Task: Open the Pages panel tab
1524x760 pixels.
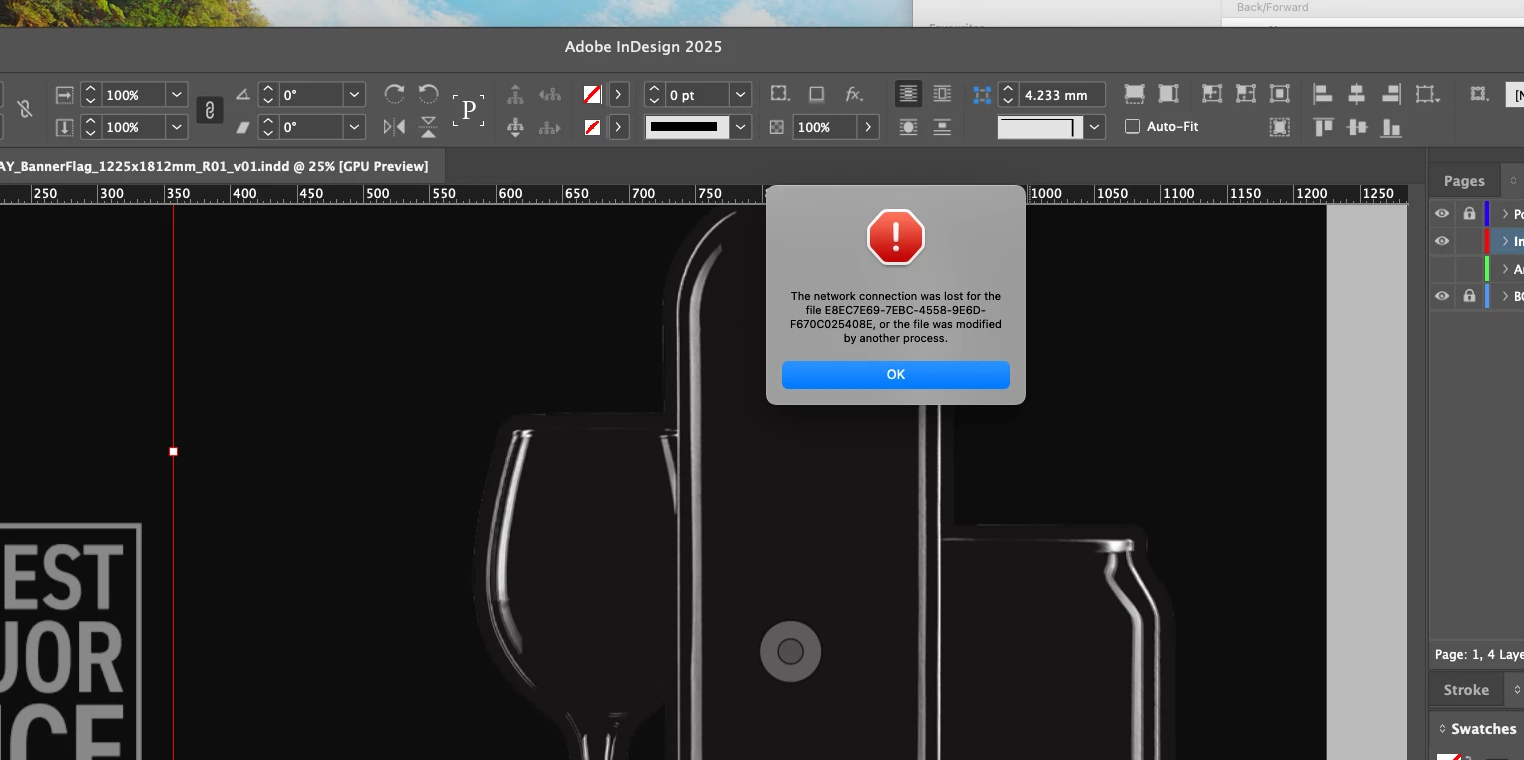Action: pyautogui.click(x=1464, y=181)
